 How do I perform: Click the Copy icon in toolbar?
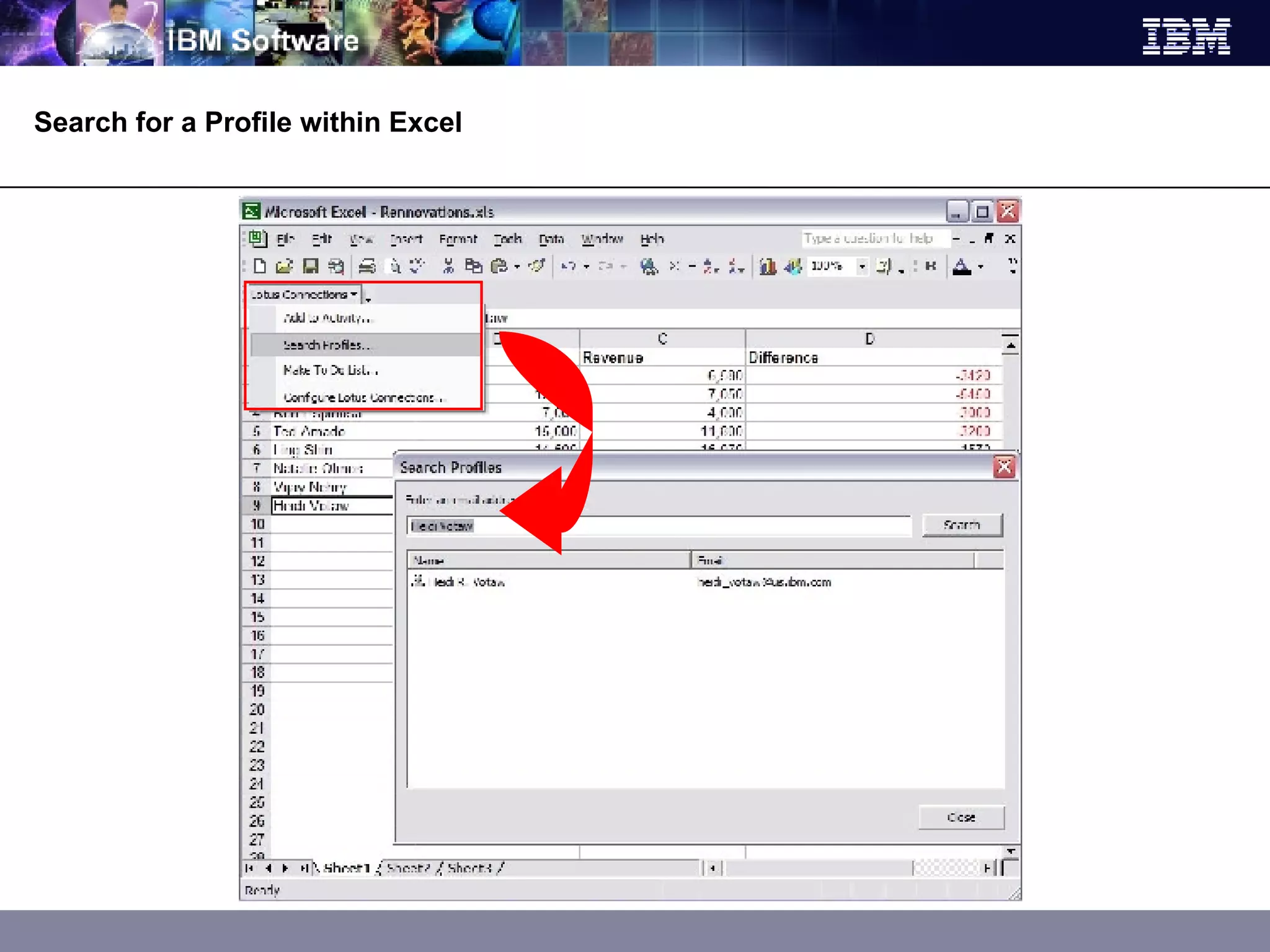pos(473,267)
